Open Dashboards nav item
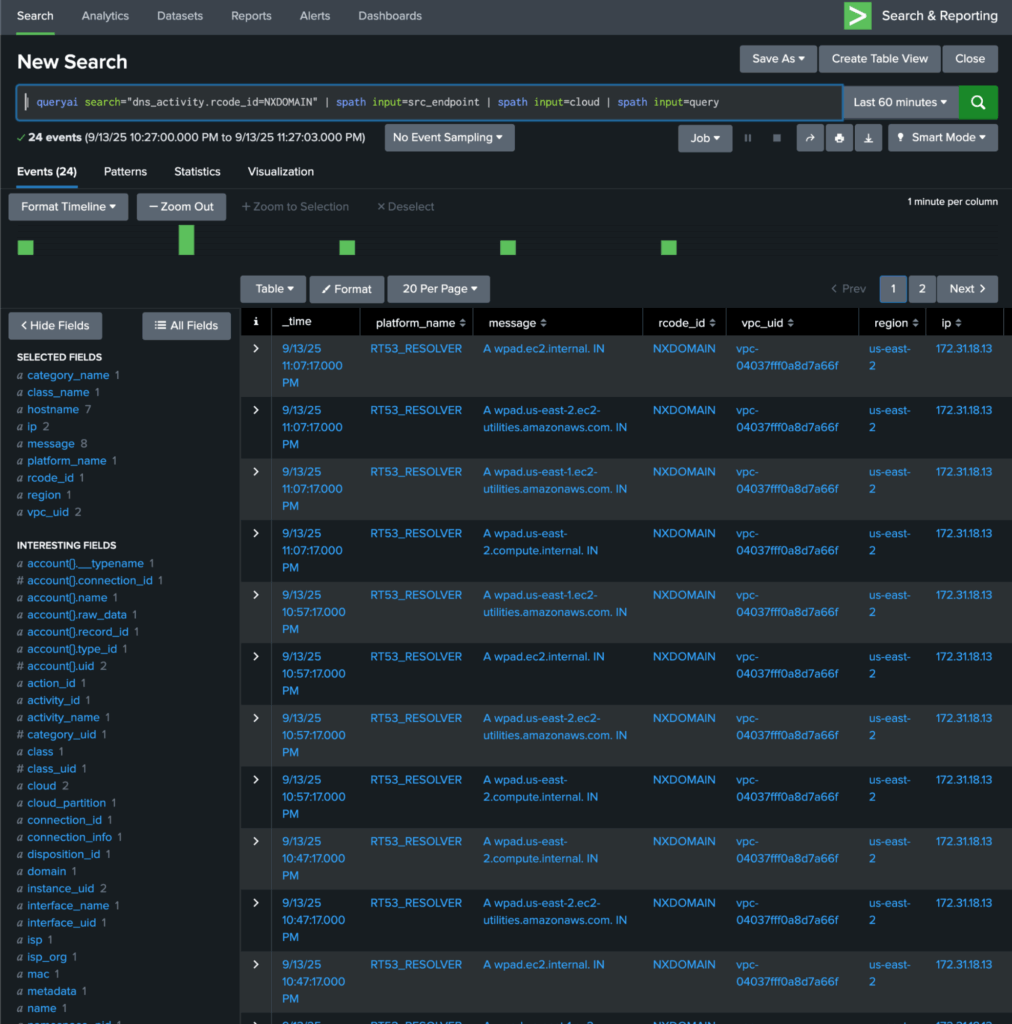This screenshot has height=1024, width=1012. [x=390, y=16]
